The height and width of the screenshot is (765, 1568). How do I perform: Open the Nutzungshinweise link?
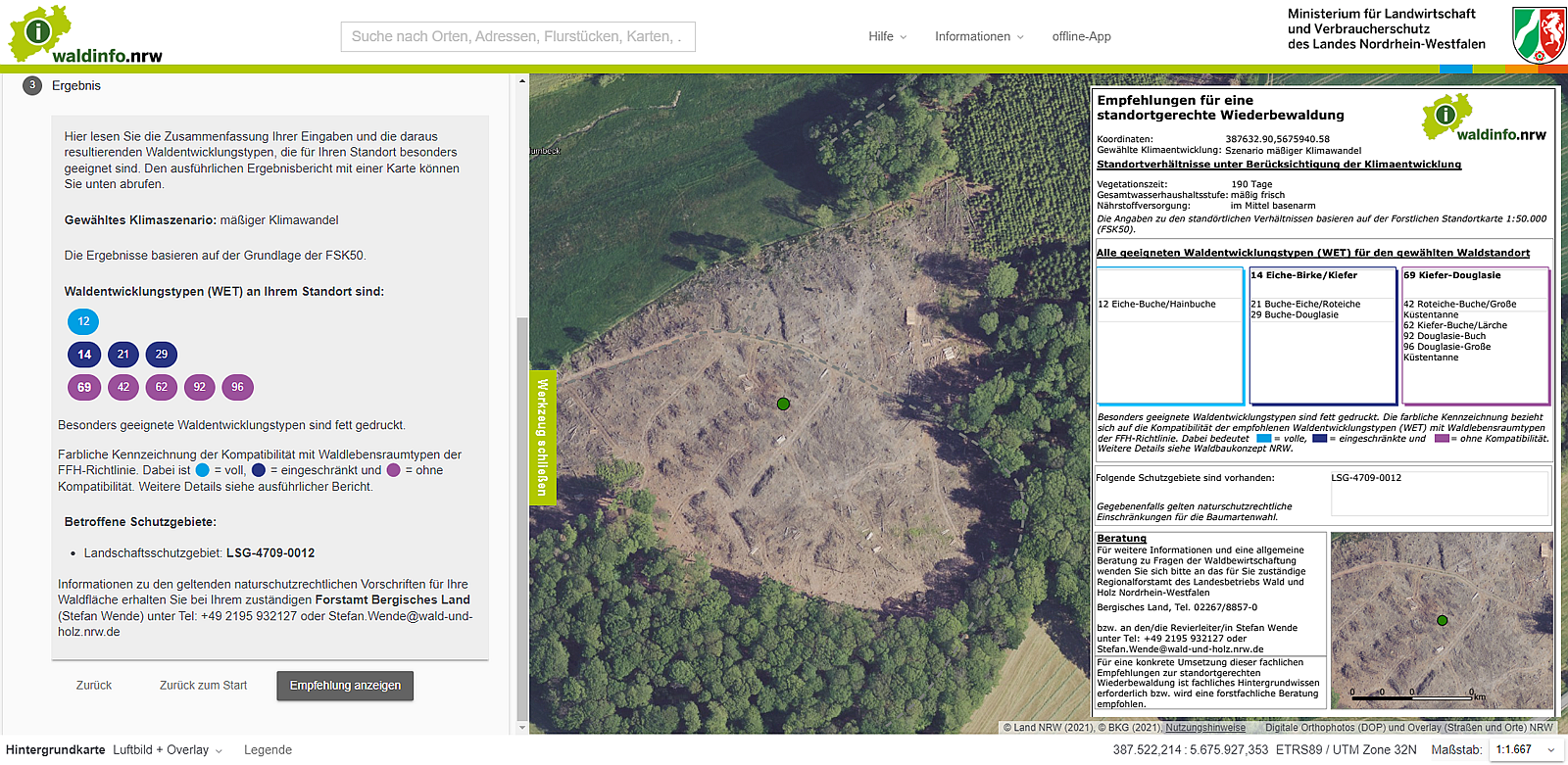(1204, 728)
